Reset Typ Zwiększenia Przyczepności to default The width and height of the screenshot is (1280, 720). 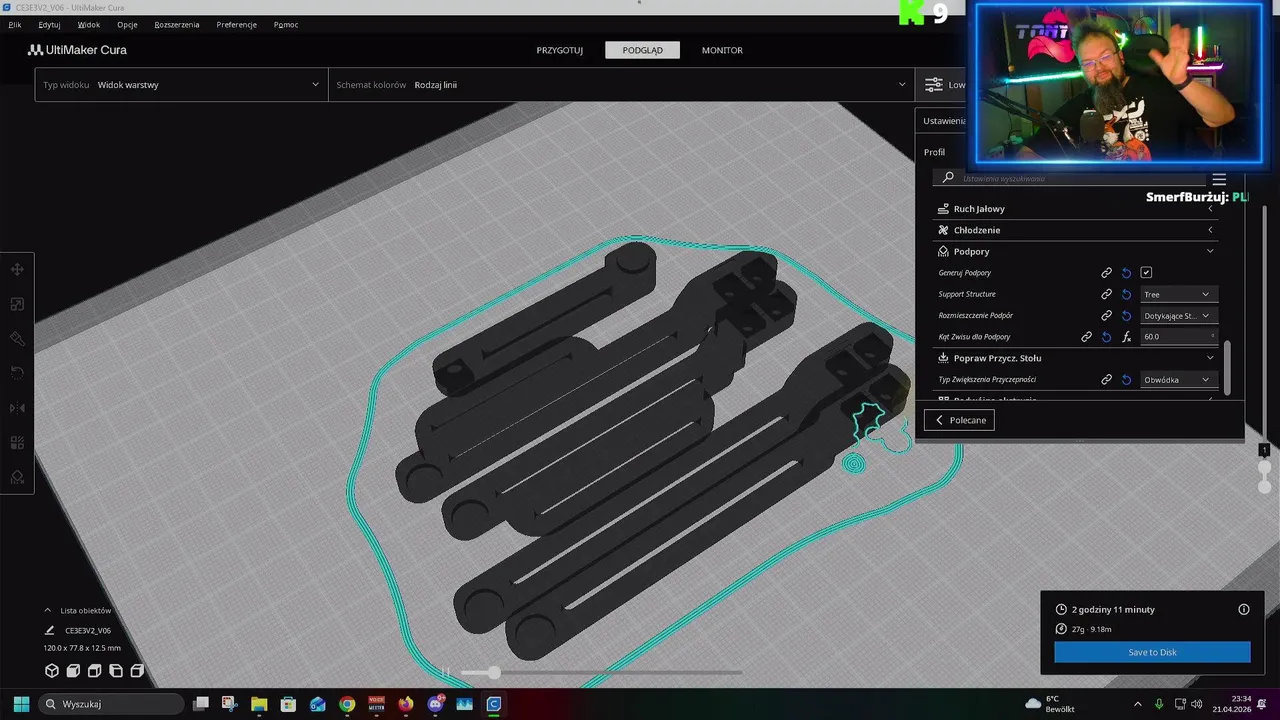point(1126,380)
